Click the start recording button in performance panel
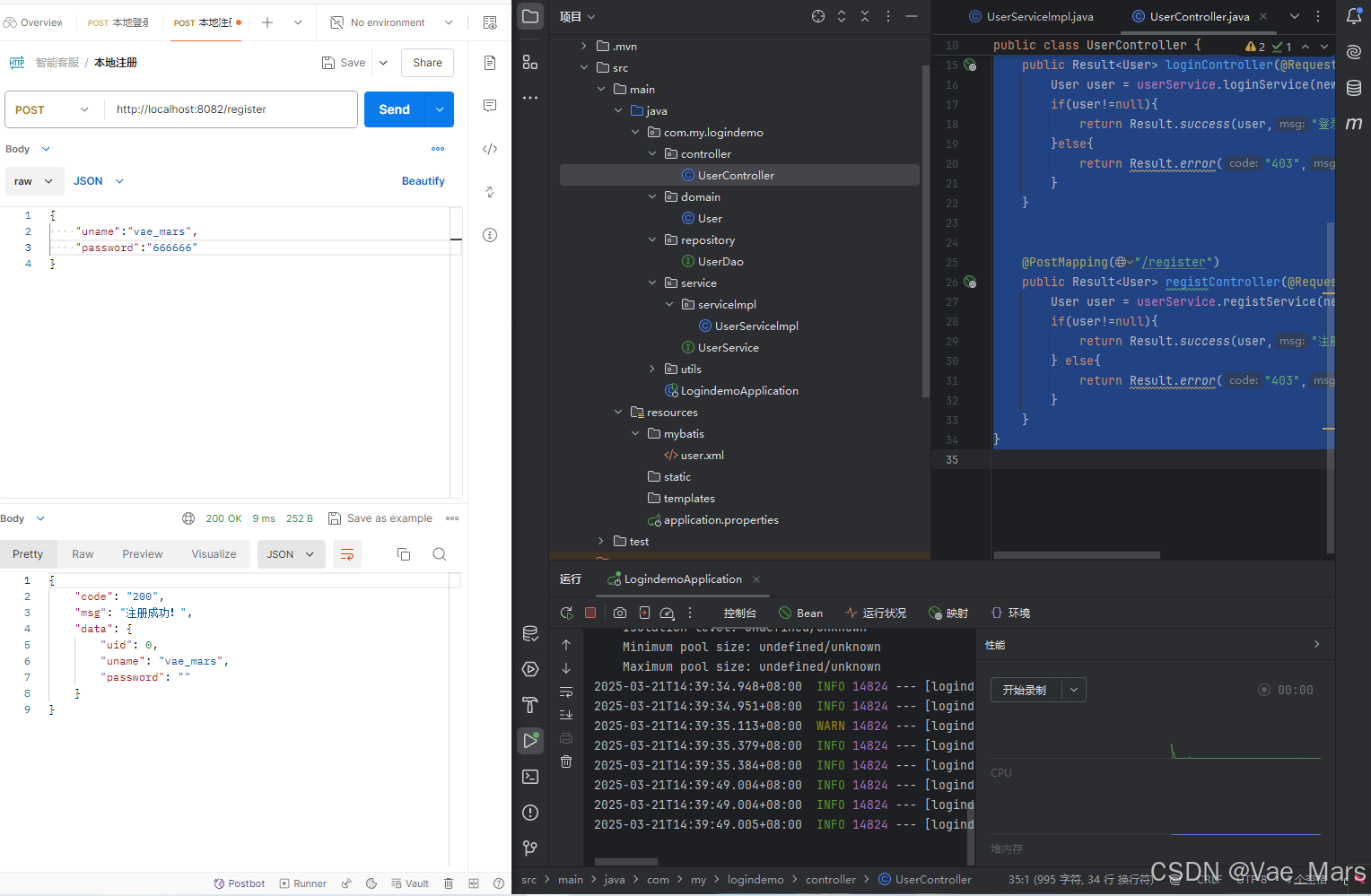The width and height of the screenshot is (1371, 896). (x=1025, y=690)
